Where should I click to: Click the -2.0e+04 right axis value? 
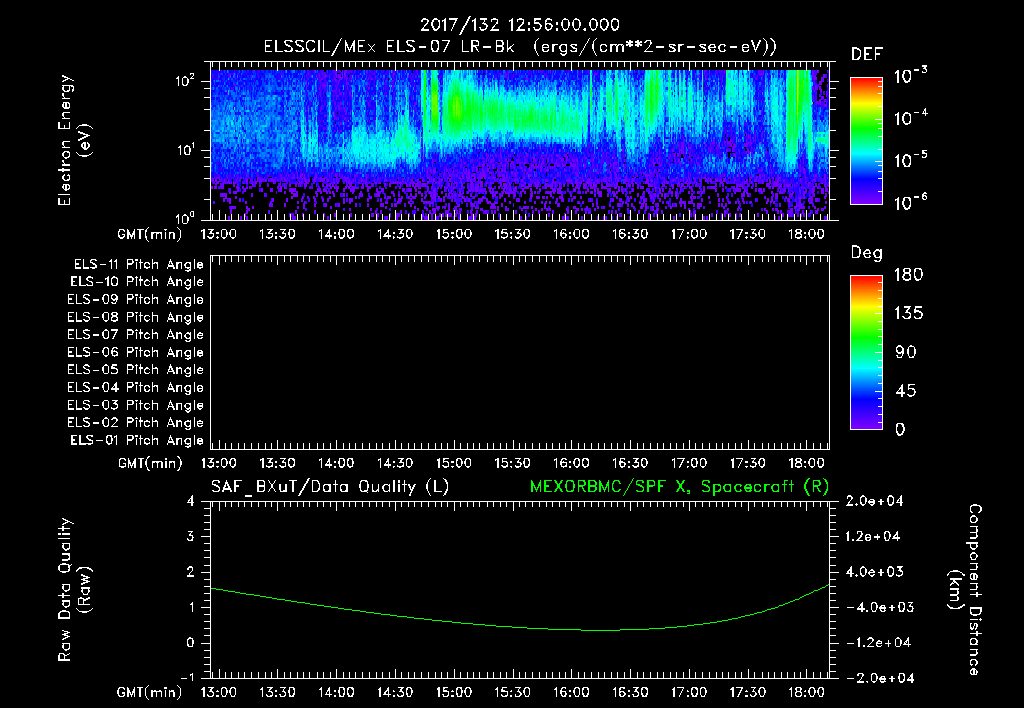[878, 678]
